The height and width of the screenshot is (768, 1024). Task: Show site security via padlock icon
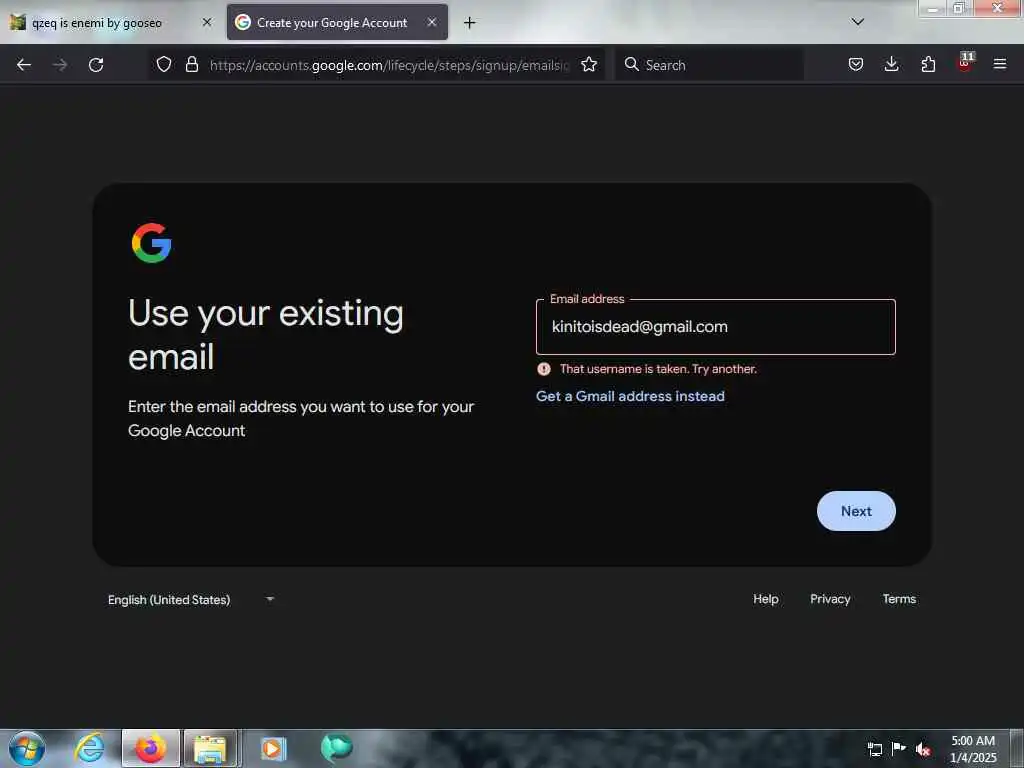click(x=191, y=64)
